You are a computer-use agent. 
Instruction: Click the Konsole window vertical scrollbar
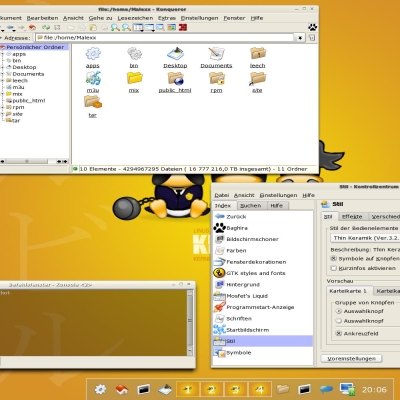190,323
